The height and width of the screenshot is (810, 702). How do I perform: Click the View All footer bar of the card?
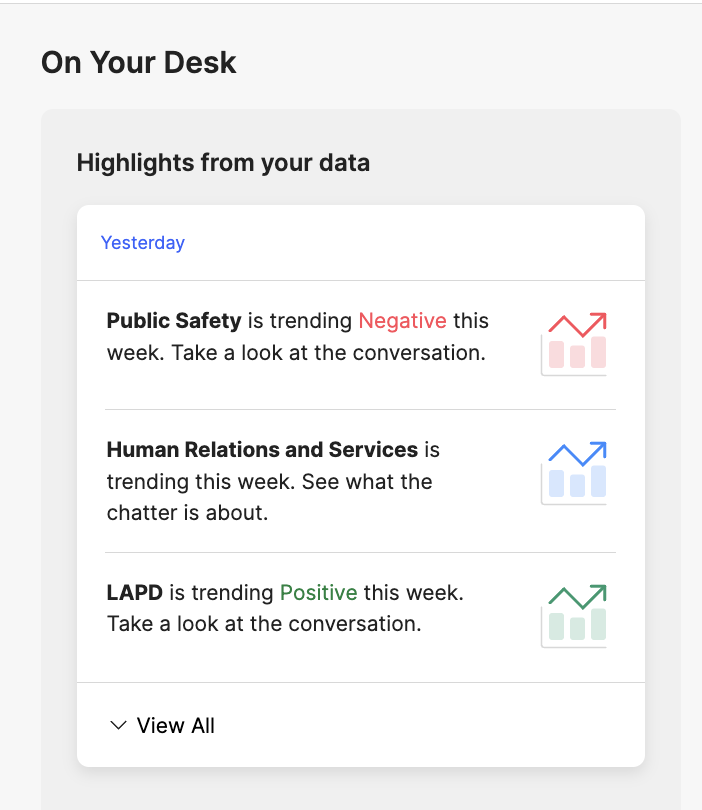[361, 725]
